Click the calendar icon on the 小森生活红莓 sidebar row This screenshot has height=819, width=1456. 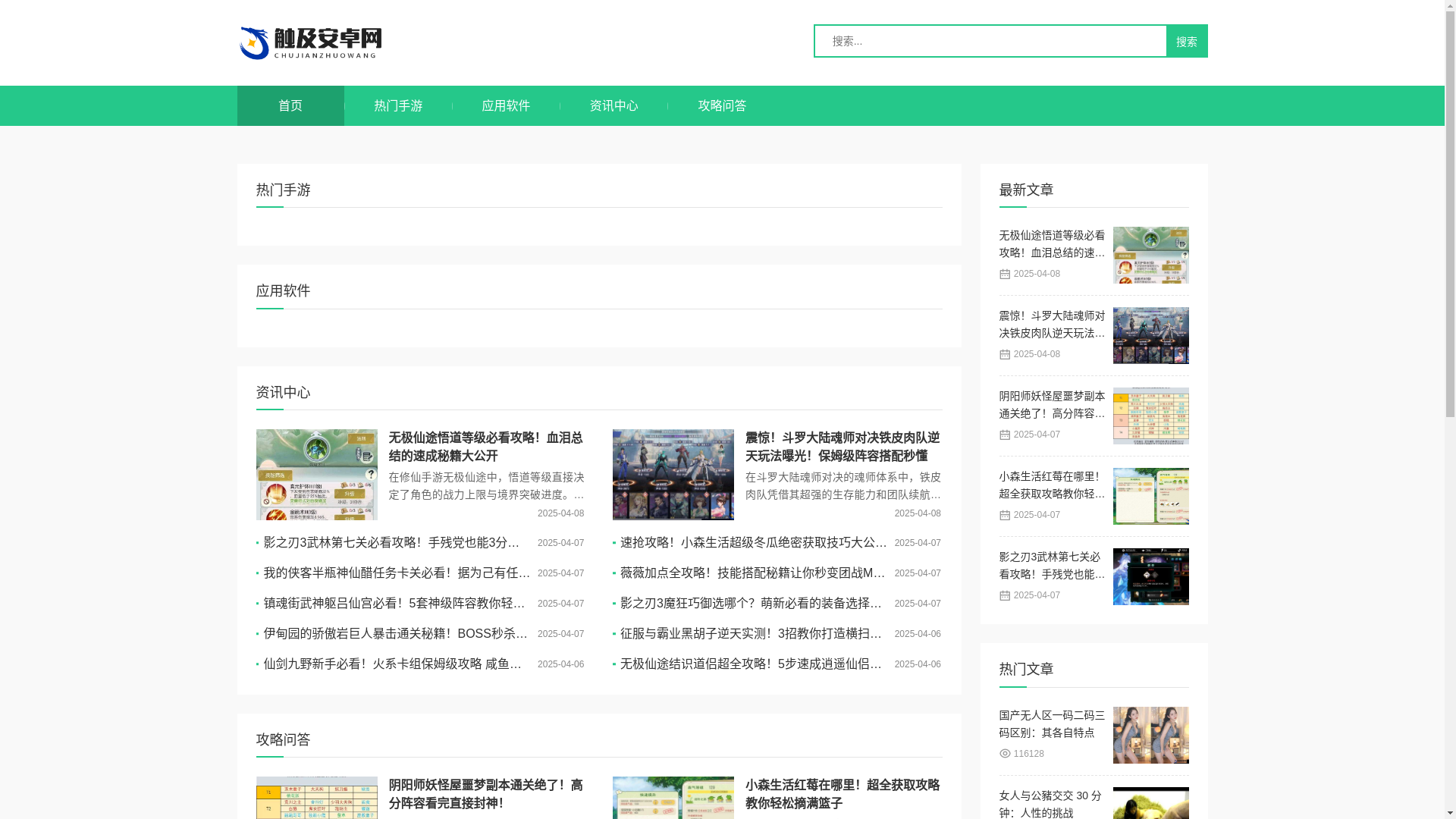1005,516
